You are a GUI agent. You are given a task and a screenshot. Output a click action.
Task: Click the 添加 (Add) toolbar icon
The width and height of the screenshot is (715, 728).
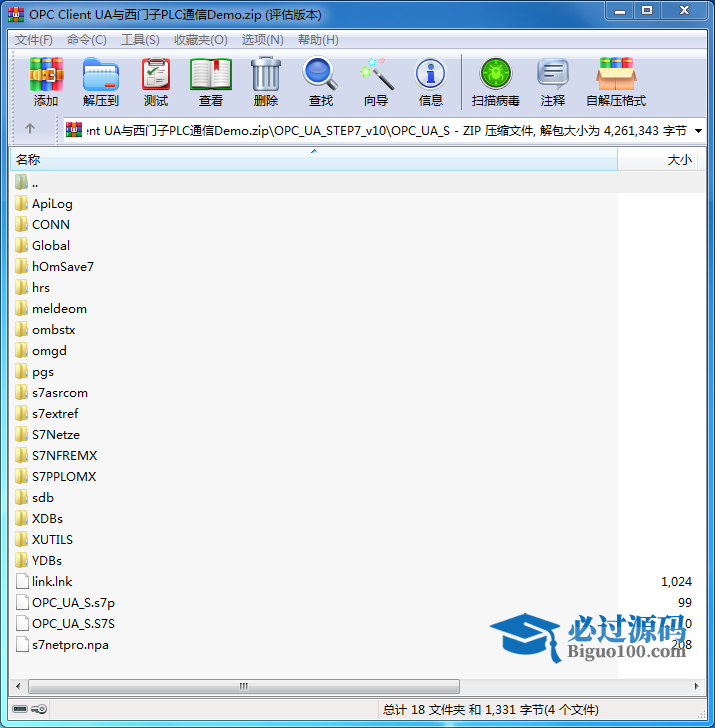(x=46, y=82)
